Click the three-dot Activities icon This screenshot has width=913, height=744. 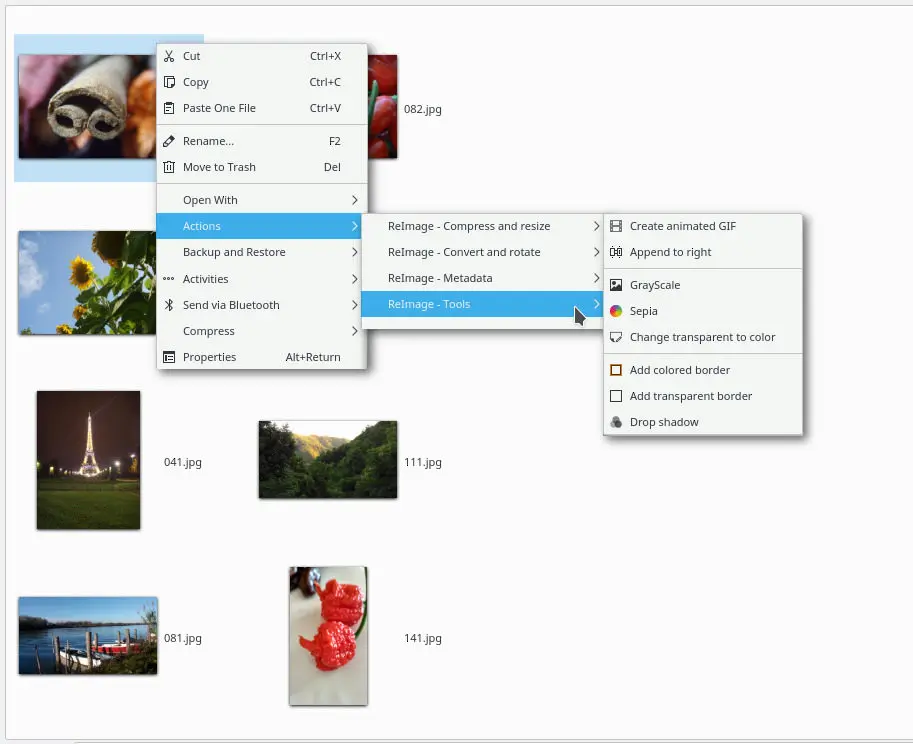169,279
